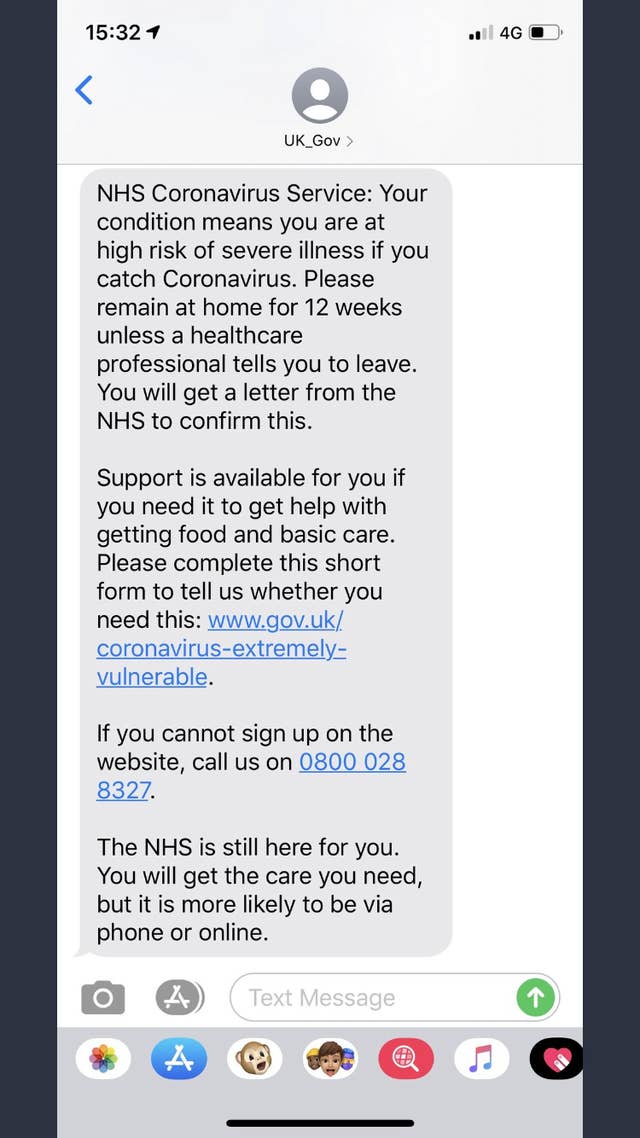Open the www.gov.uk coronavirus-extremely-vulnerable link
The image size is (640, 1138).
pyautogui.click(x=221, y=648)
